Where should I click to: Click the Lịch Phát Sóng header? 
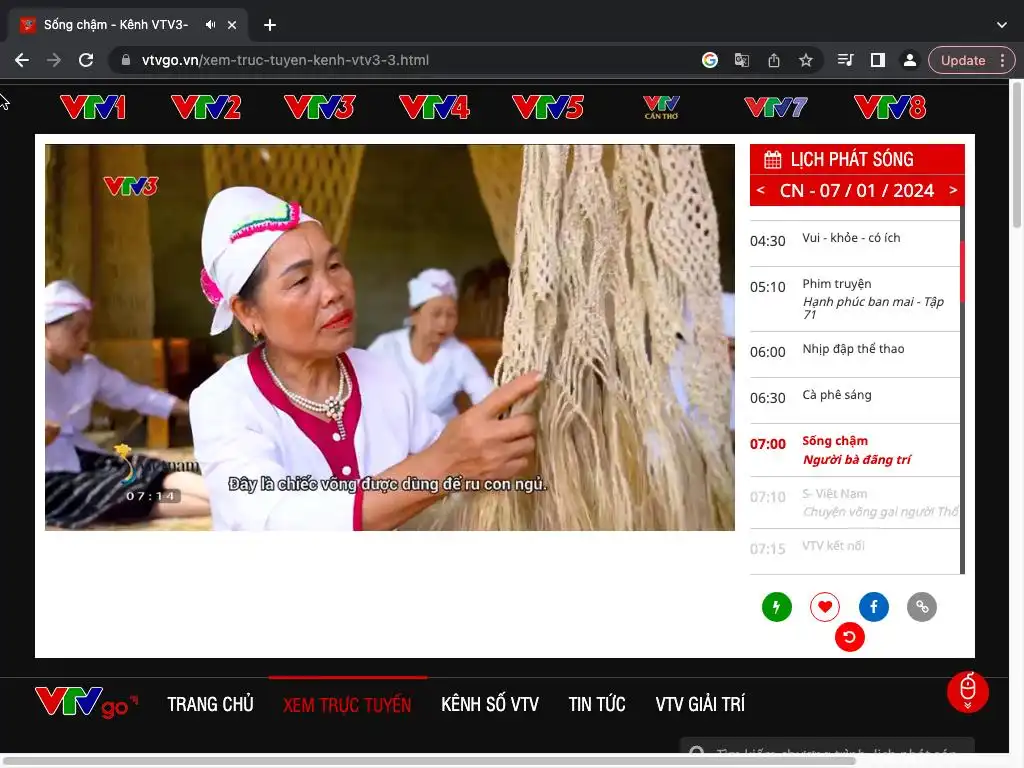coord(857,159)
